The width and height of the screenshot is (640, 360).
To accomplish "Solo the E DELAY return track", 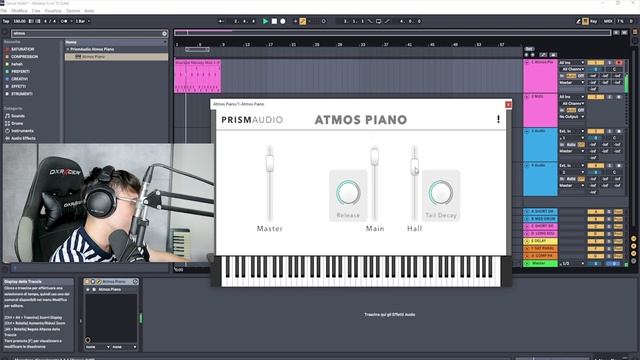I will click(609, 241).
